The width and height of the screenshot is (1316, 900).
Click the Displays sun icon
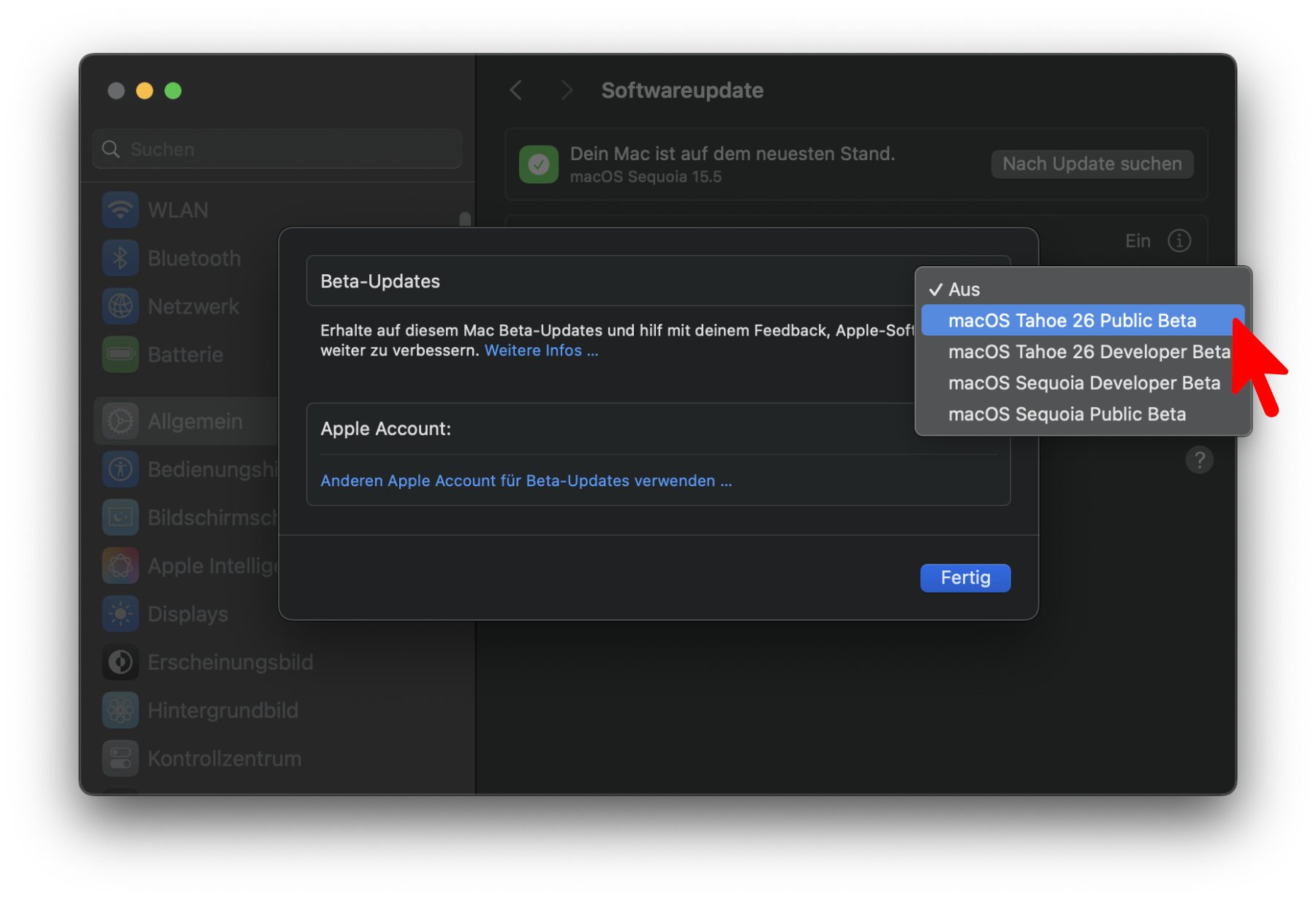121,614
